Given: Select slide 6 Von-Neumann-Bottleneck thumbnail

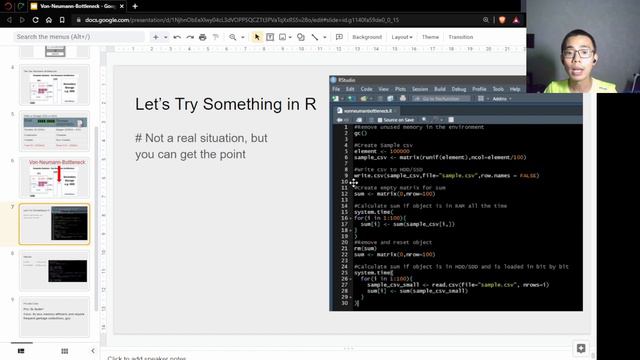Looking at the screenshot, I should [x=54, y=178].
